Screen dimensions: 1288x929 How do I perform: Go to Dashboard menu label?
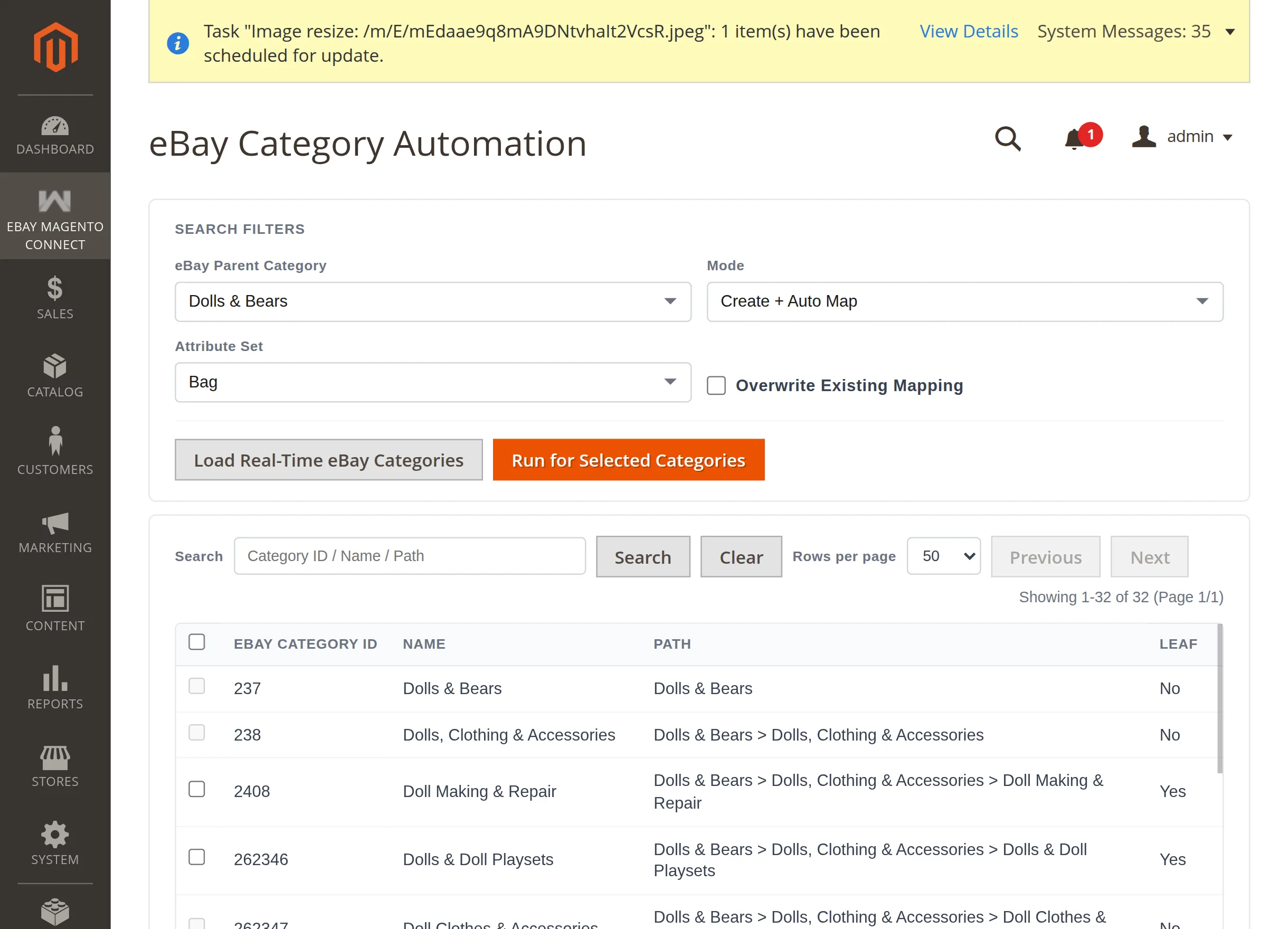55,149
